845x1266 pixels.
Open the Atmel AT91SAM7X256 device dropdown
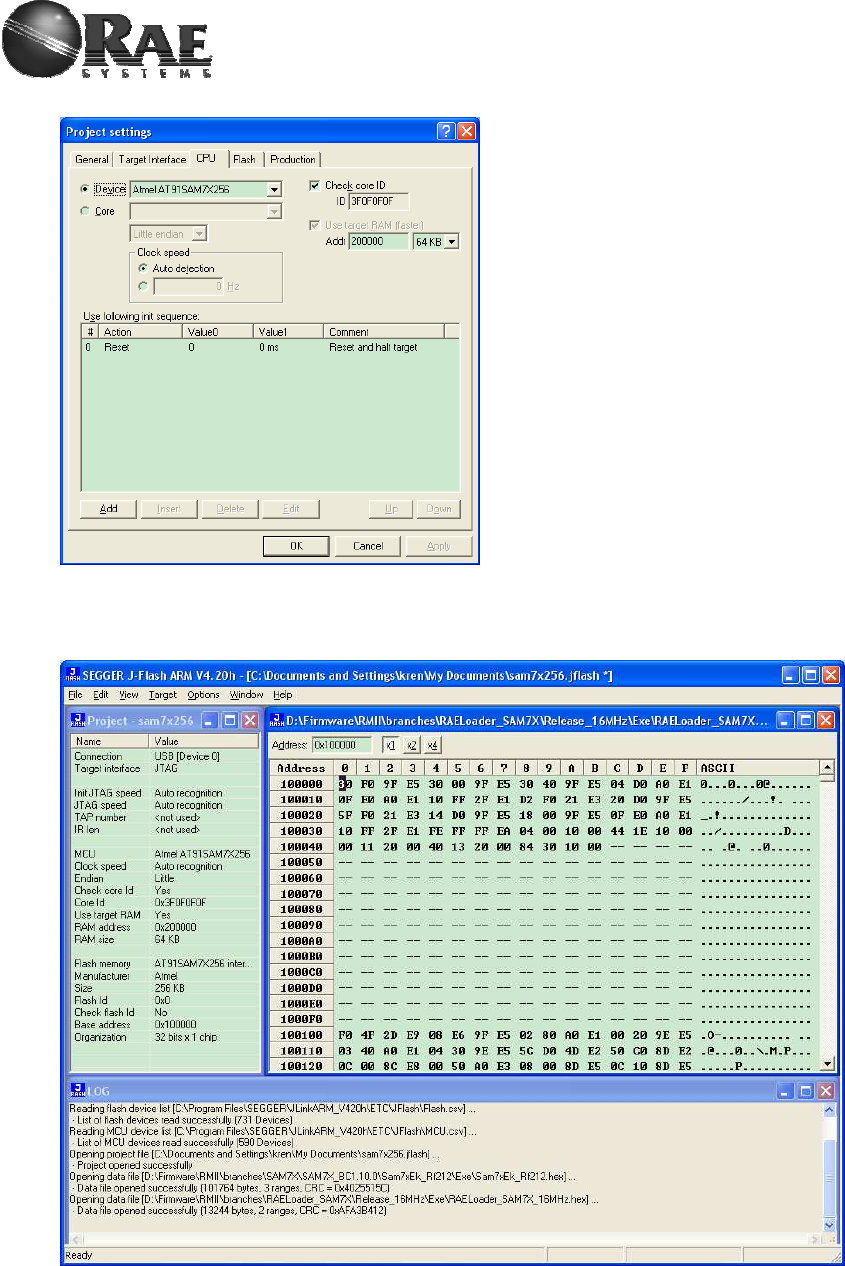pos(274,189)
